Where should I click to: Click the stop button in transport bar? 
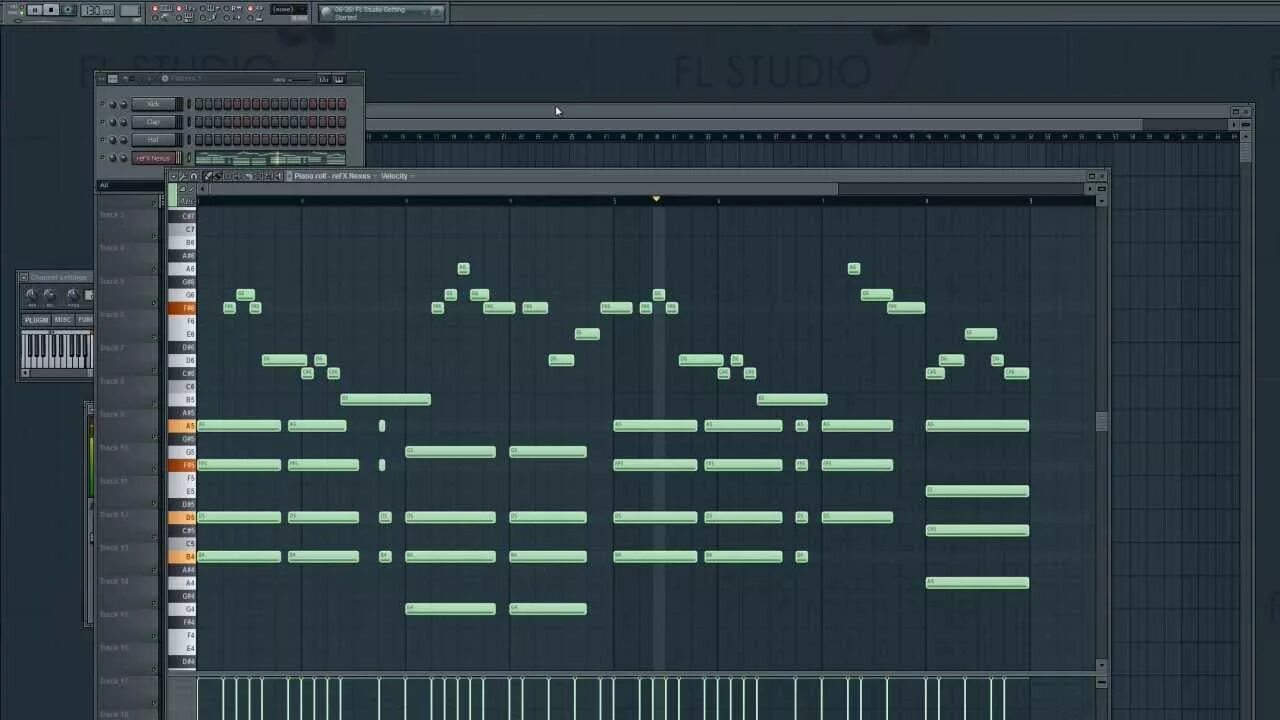pos(51,10)
